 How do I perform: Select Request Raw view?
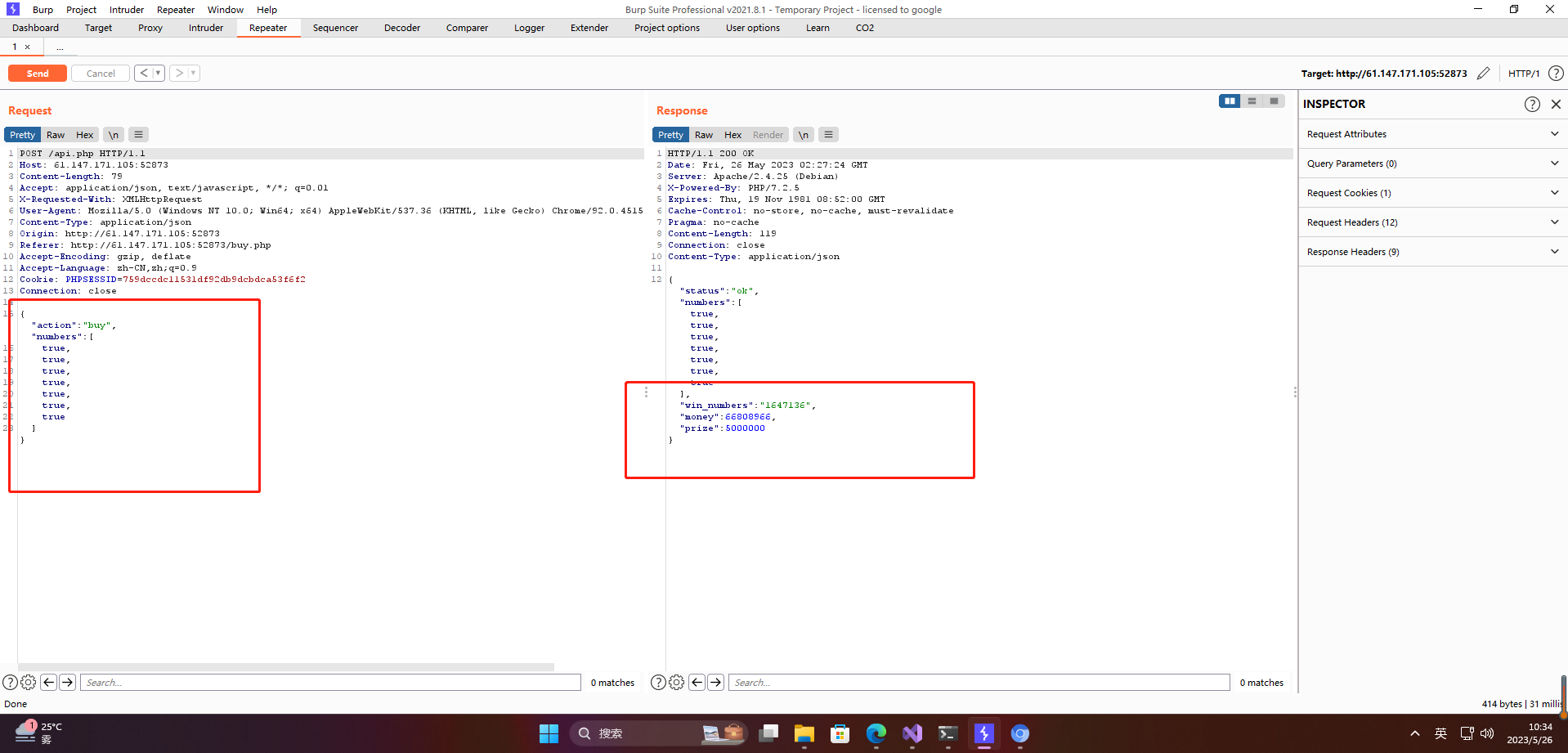point(56,135)
